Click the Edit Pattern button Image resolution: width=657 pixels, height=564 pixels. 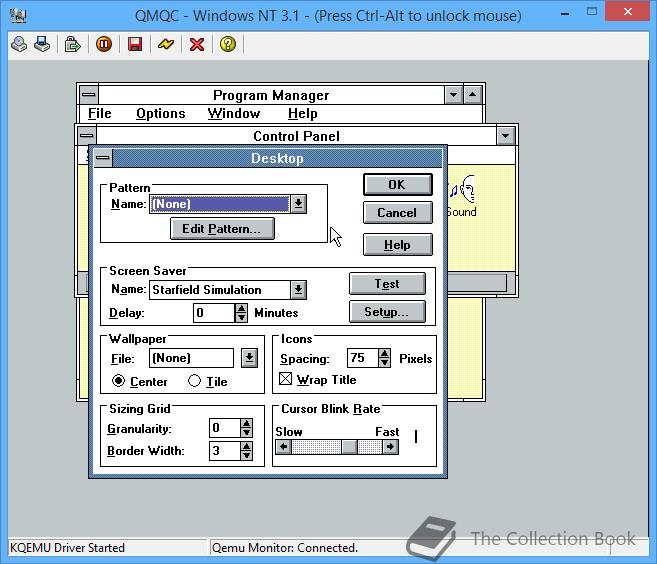tap(222, 229)
